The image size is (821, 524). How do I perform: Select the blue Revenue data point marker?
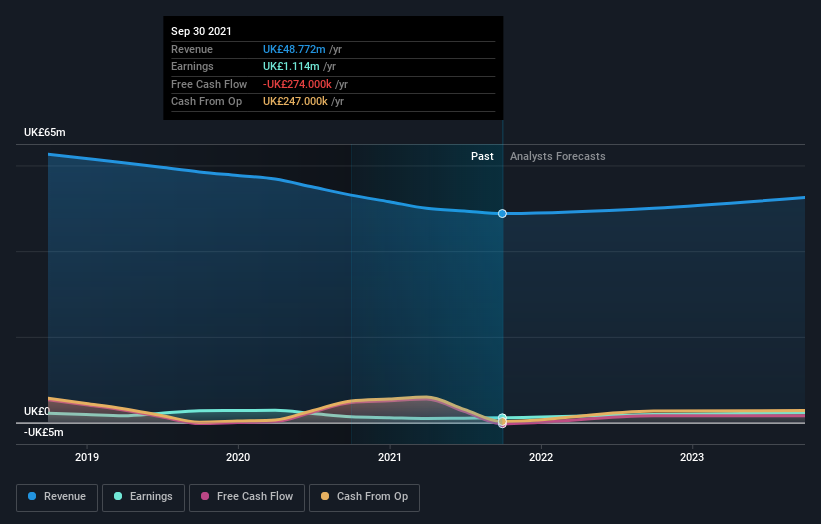click(x=502, y=214)
